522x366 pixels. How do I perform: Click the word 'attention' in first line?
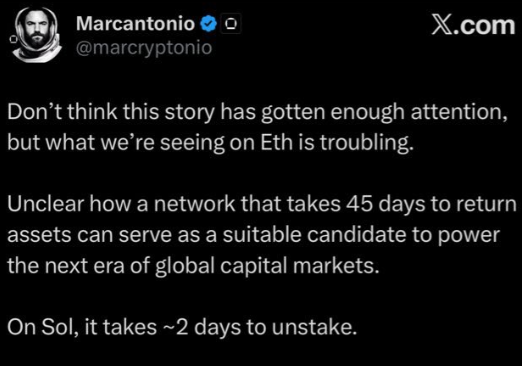coord(457,112)
